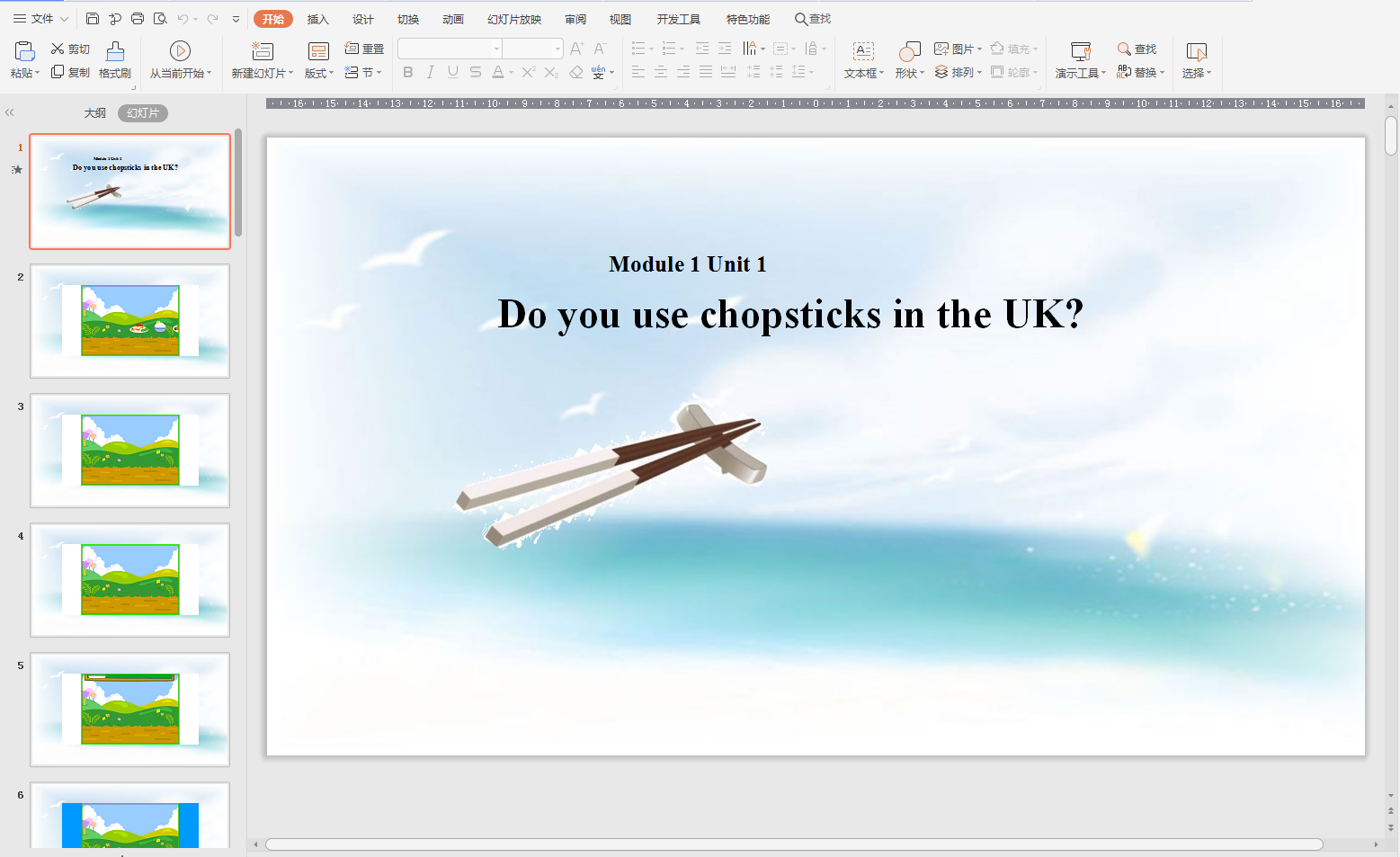This screenshot has width=1400, height=857.
Task: Click the Undo arrow icon
Action: tap(183, 19)
